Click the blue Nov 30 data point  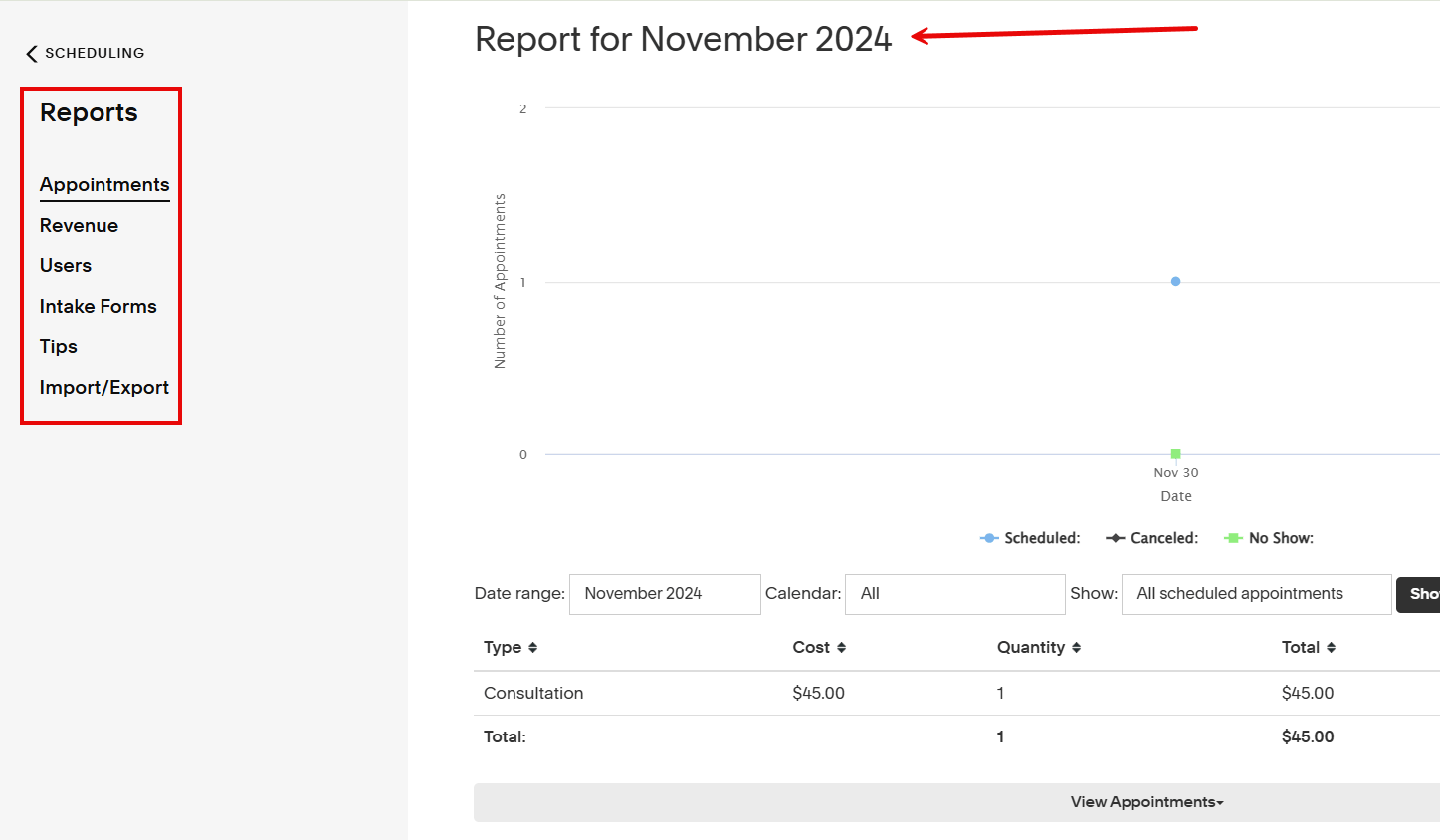coord(1175,281)
